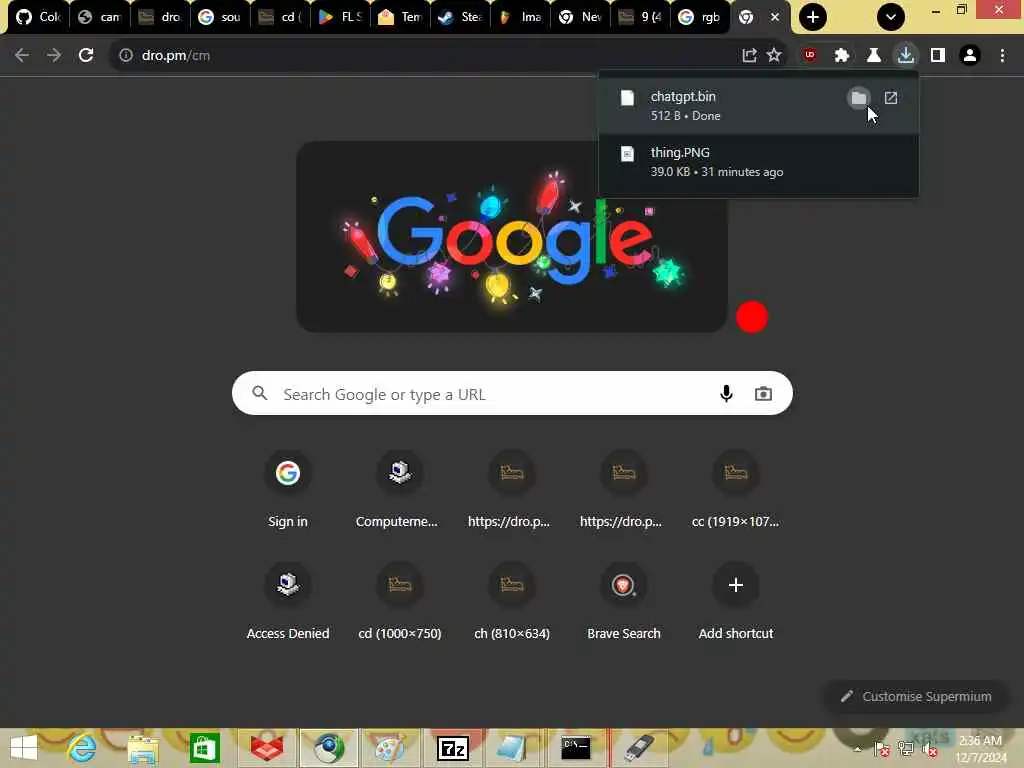Go forward to next page
The height and width of the screenshot is (768, 1024).
click(54, 55)
